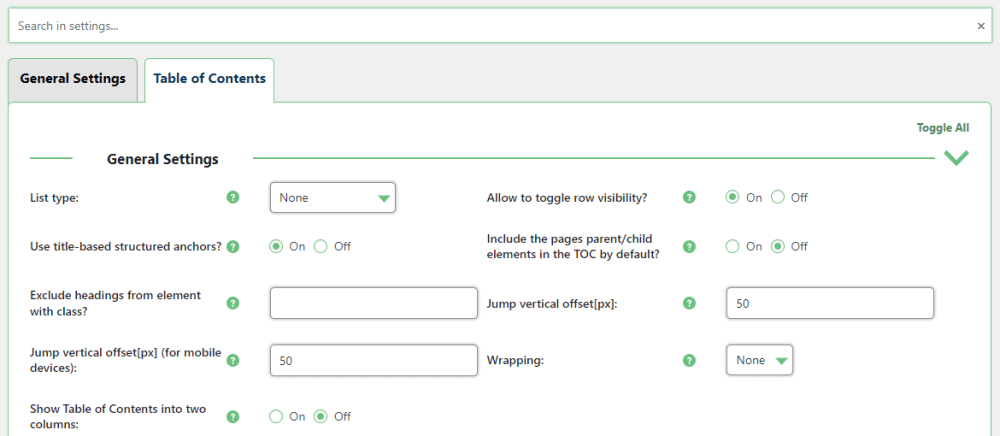Click the Toggle All link

tap(943, 128)
